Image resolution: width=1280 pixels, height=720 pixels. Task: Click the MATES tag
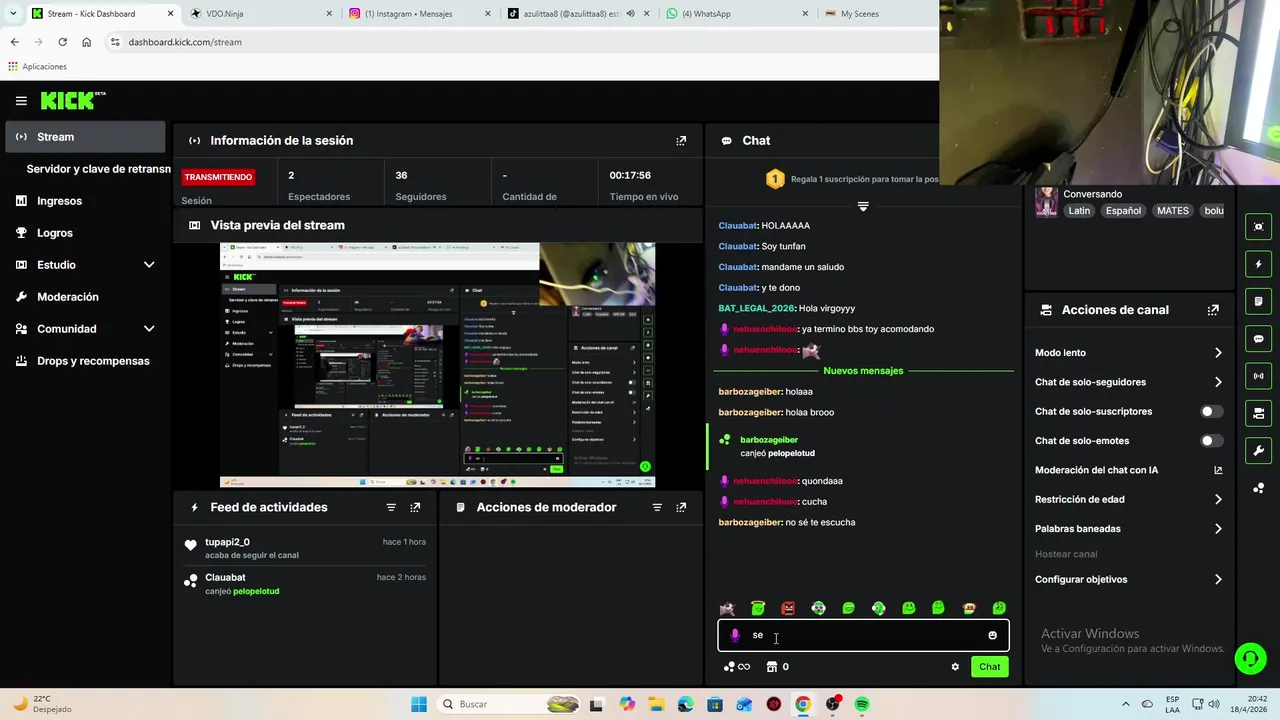1172,211
